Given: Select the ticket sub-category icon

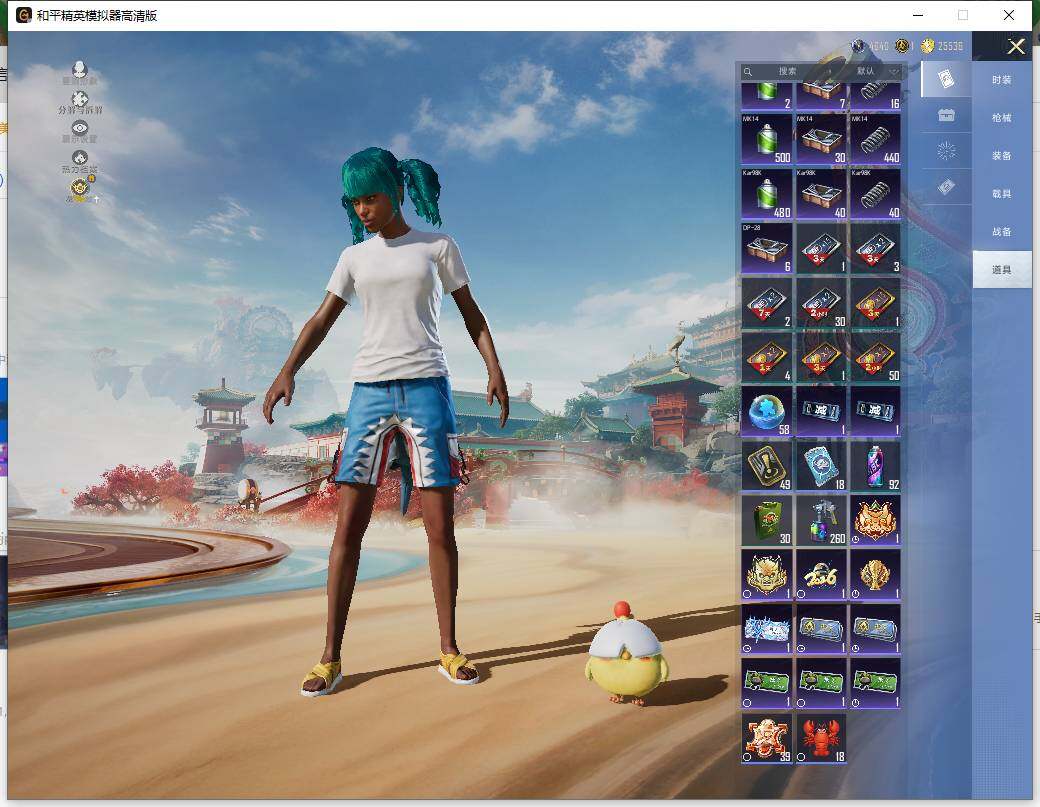Looking at the screenshot, I should tap(946, 187).
